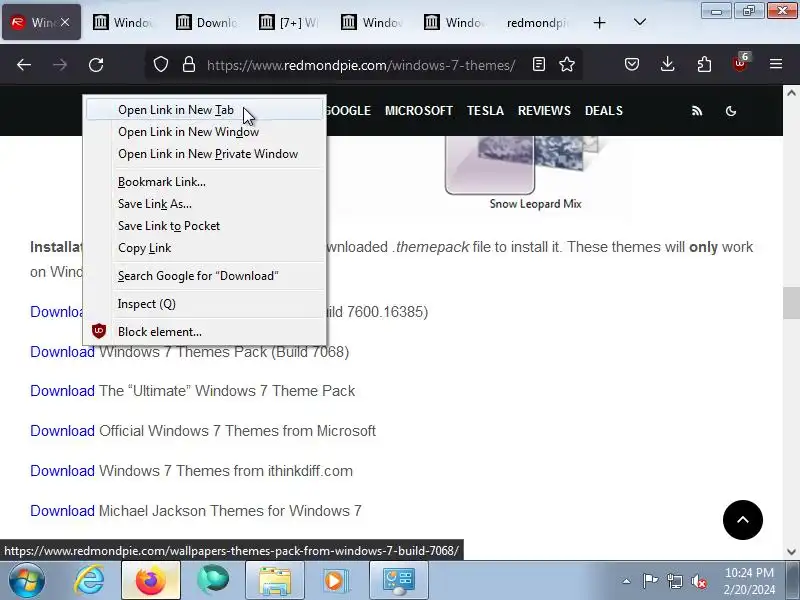This screenshot has width=800, height=600.
Task: Choose Copy Link from the context menu
Action: point(204,247)
